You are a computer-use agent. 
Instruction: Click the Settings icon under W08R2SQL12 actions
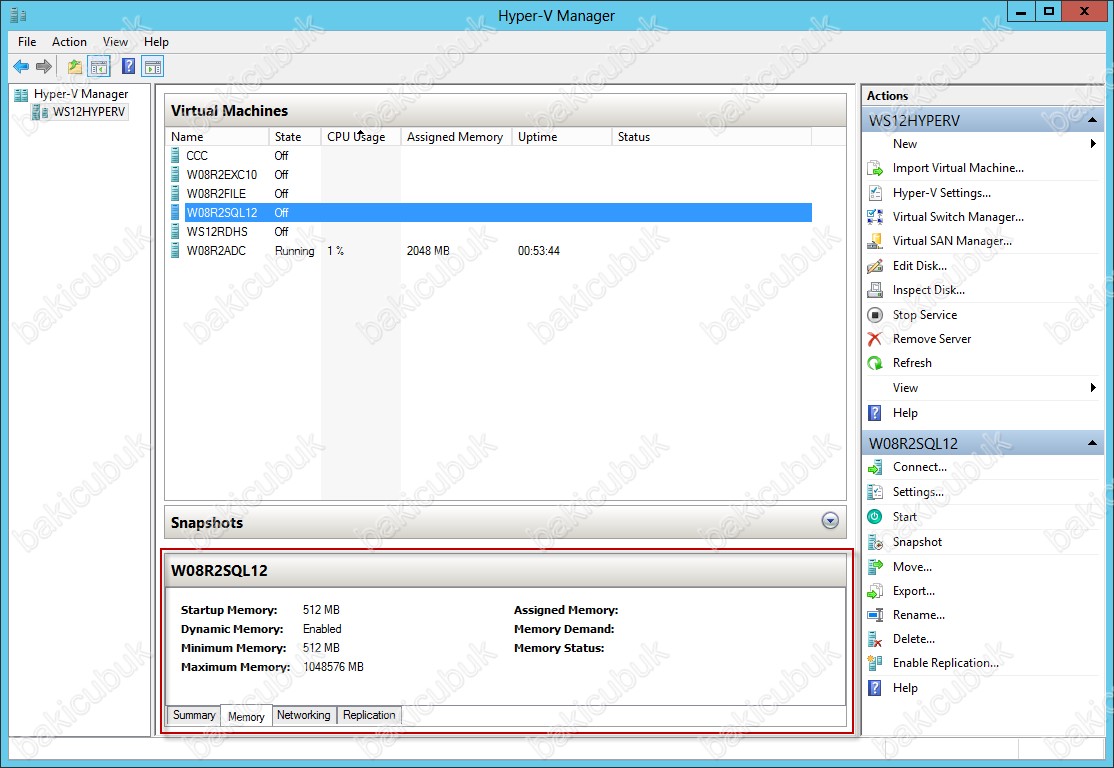pyautogui.click(x=875, y=492)
